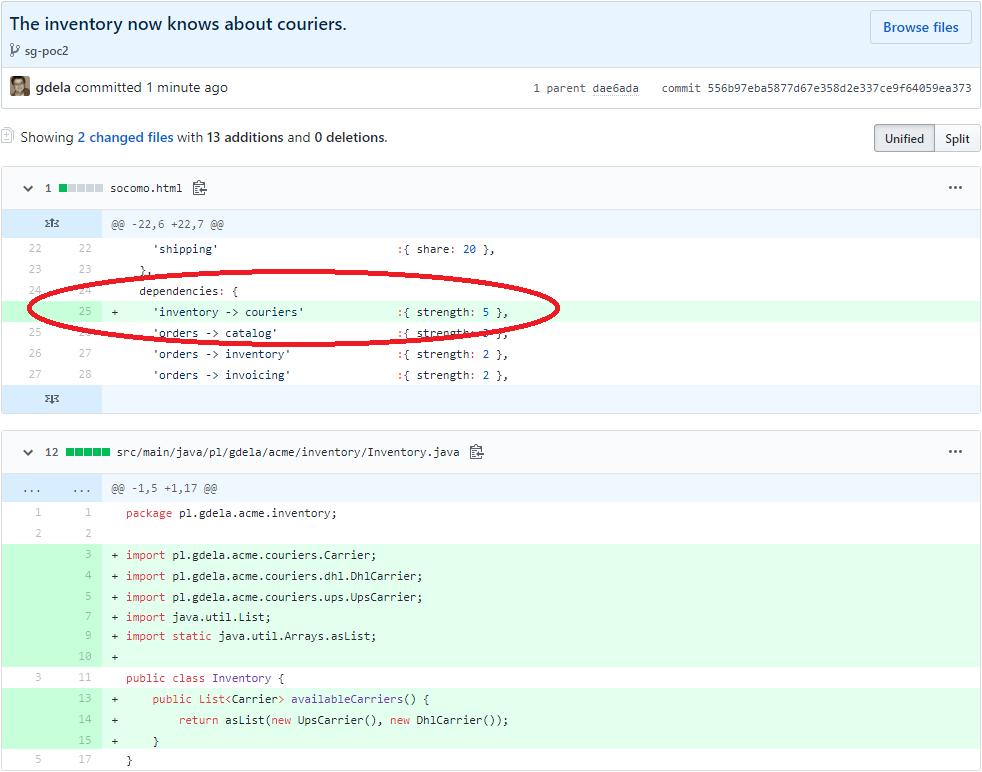The width and height of the screenshot is (982, 772).
Task: Click the expand-diff icon above the socomo.html hunk
Action: (51, 223)
